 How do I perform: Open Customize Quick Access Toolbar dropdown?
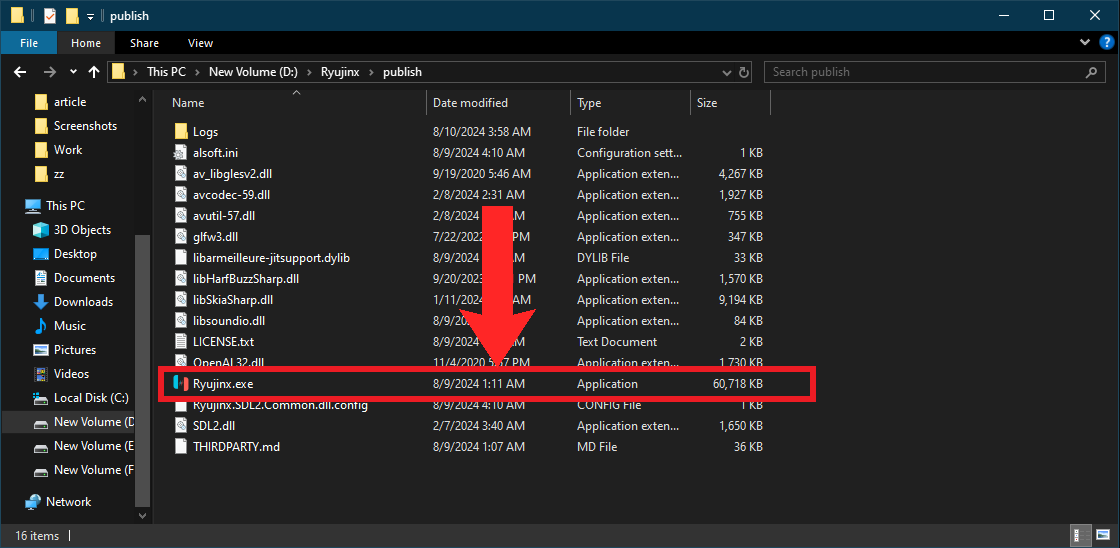pyautogui.click(x=90, y=16)
